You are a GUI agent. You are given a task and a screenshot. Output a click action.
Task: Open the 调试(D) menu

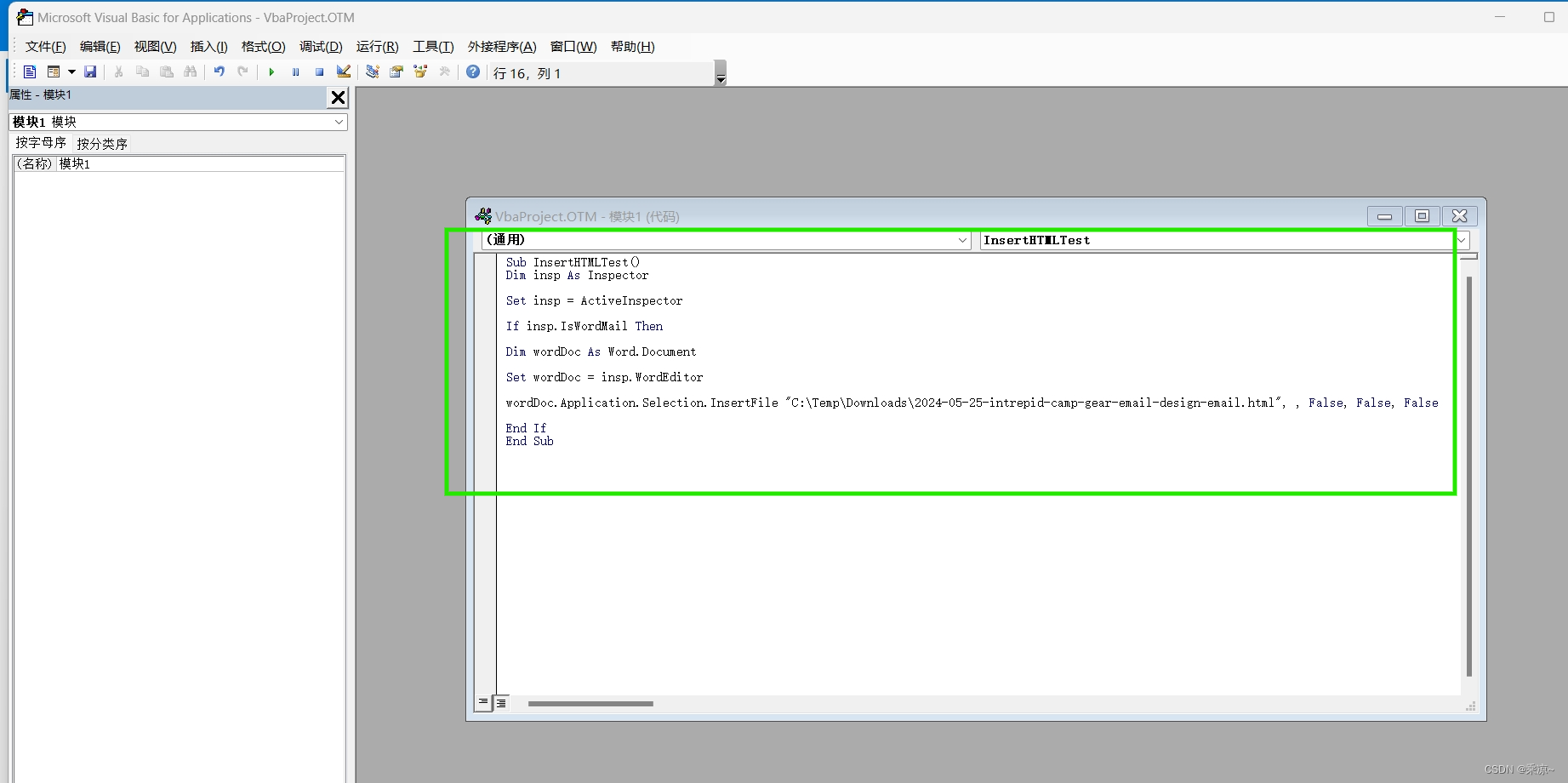321,47
